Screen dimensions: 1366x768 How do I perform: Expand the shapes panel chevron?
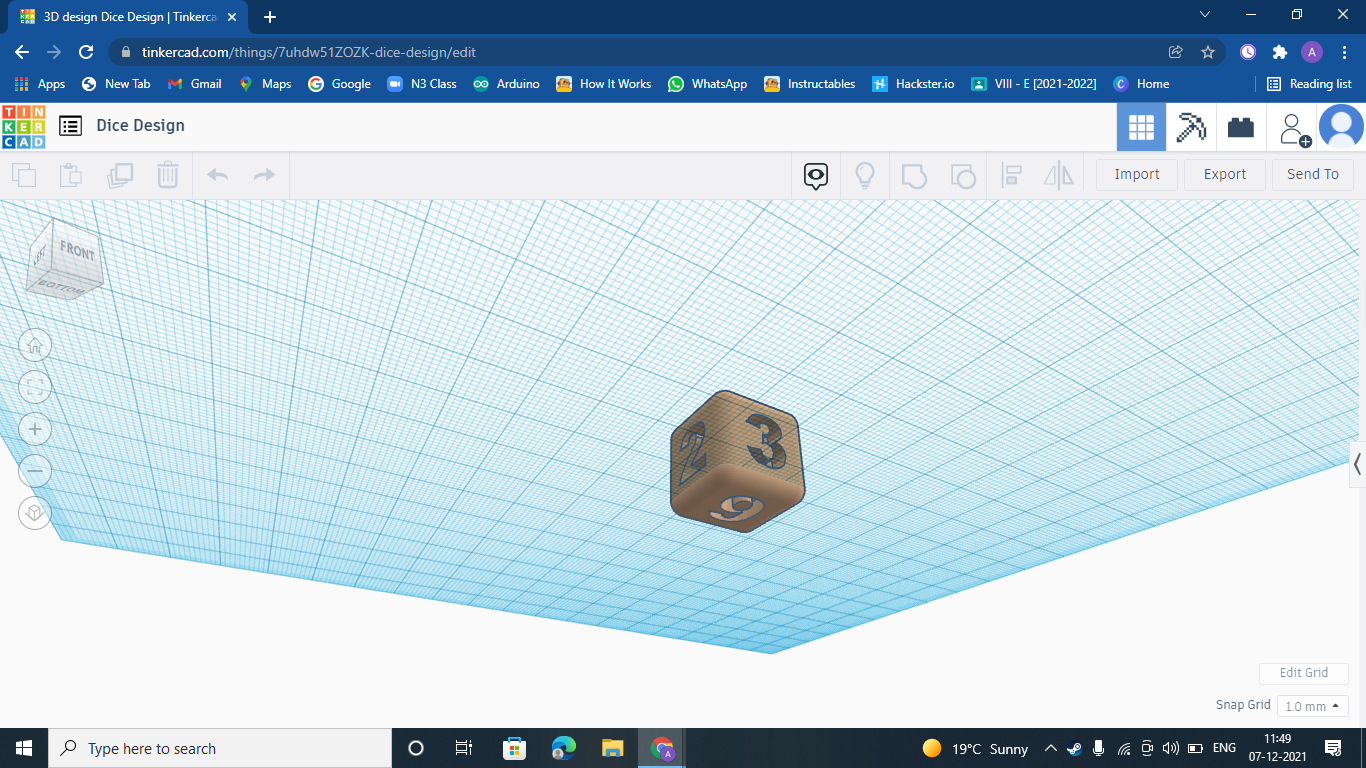pyautogui.click(x=1357, y=464)
